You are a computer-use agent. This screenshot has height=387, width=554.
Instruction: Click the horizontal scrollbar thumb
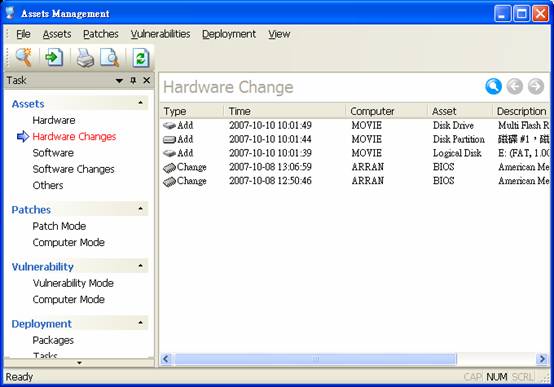click(315, 359)
